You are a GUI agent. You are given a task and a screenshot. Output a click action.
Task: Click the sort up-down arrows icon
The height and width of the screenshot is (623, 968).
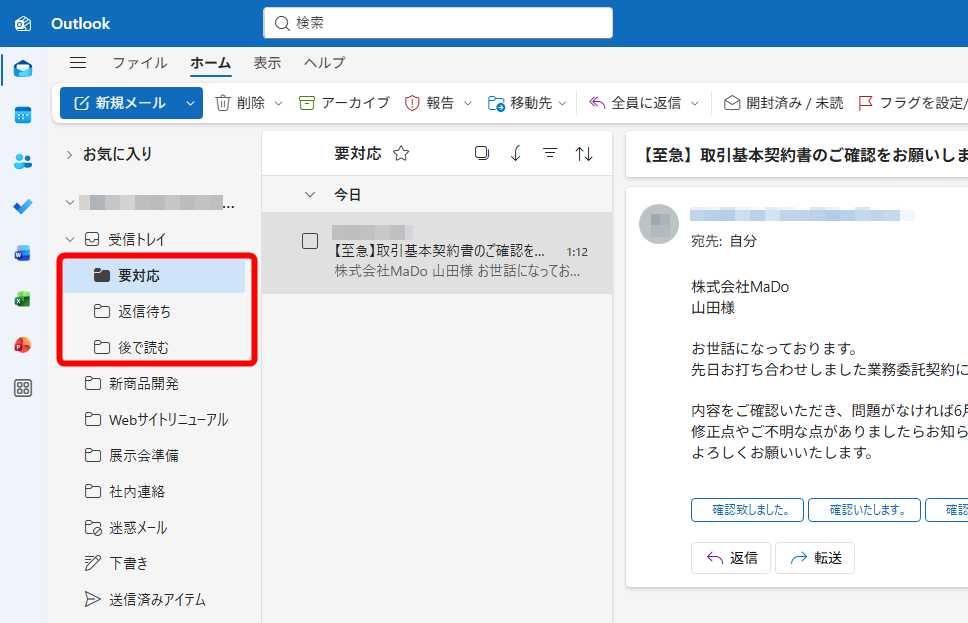pyautogui.click(x=584, y=153)
